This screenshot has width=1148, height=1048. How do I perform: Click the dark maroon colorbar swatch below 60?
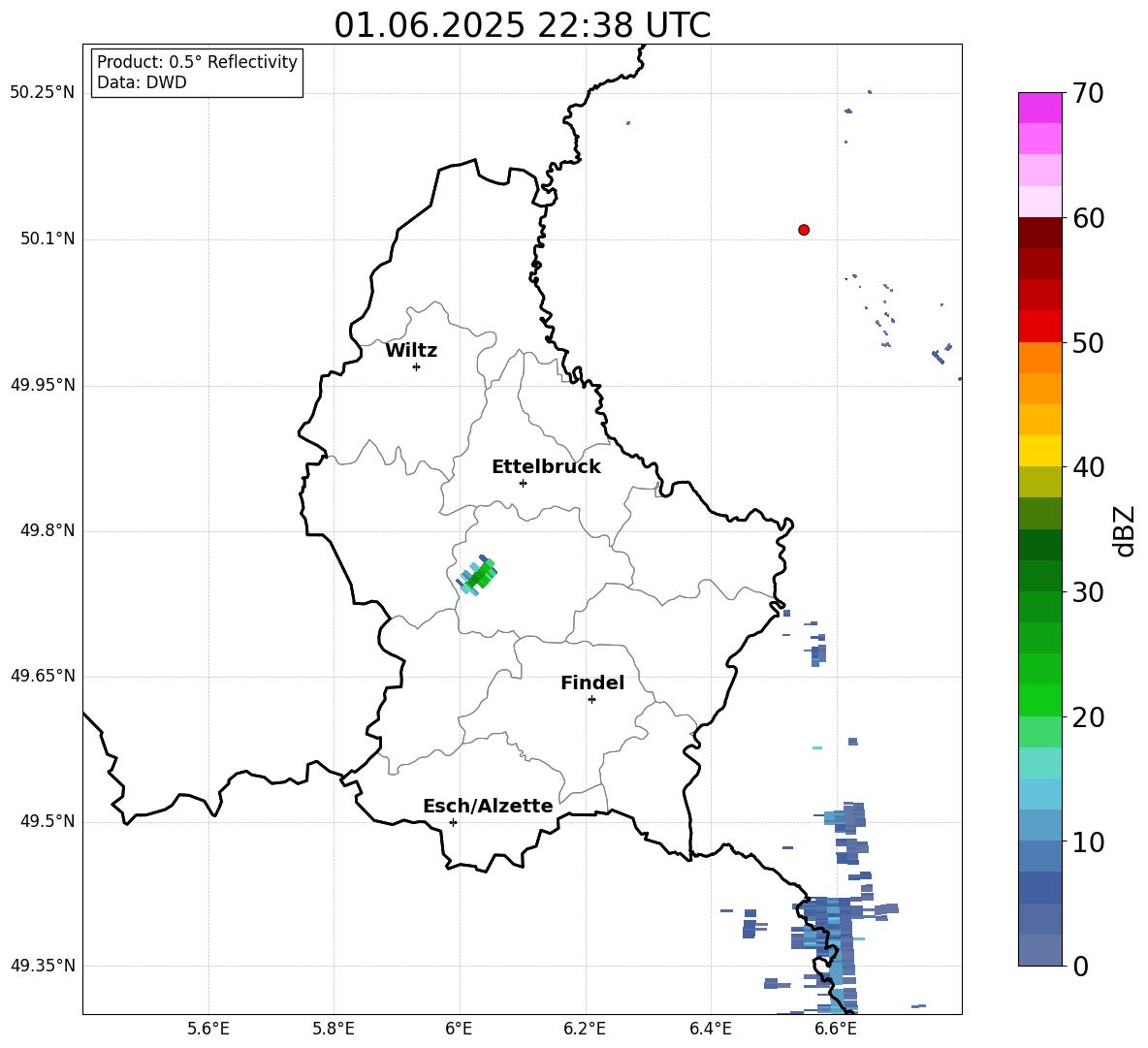[1040, 233]
